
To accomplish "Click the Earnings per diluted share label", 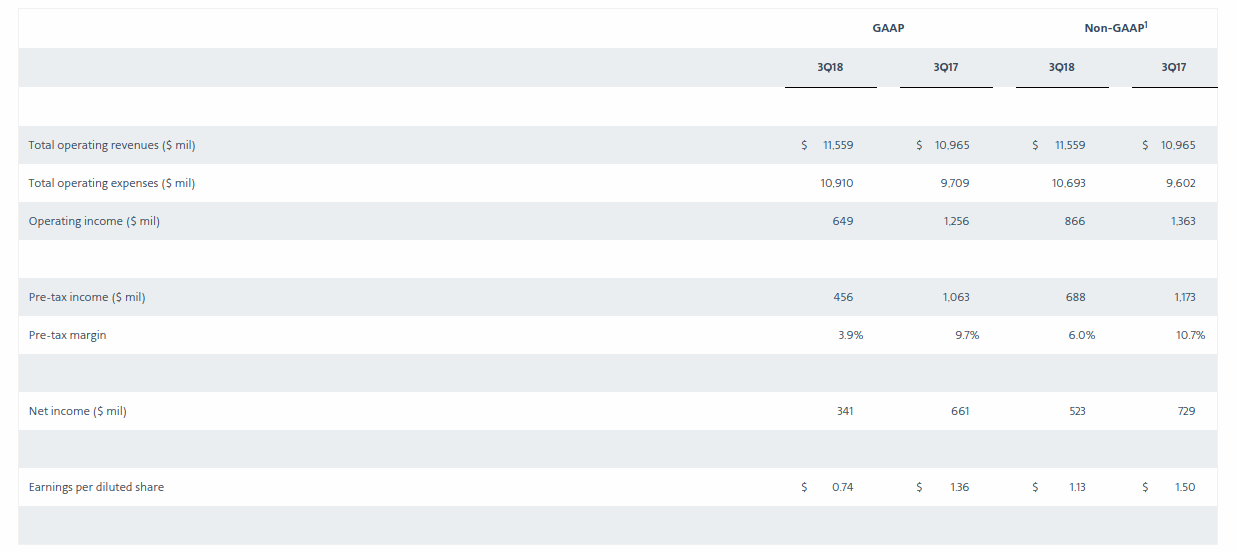I will click(x=96, y=487).
